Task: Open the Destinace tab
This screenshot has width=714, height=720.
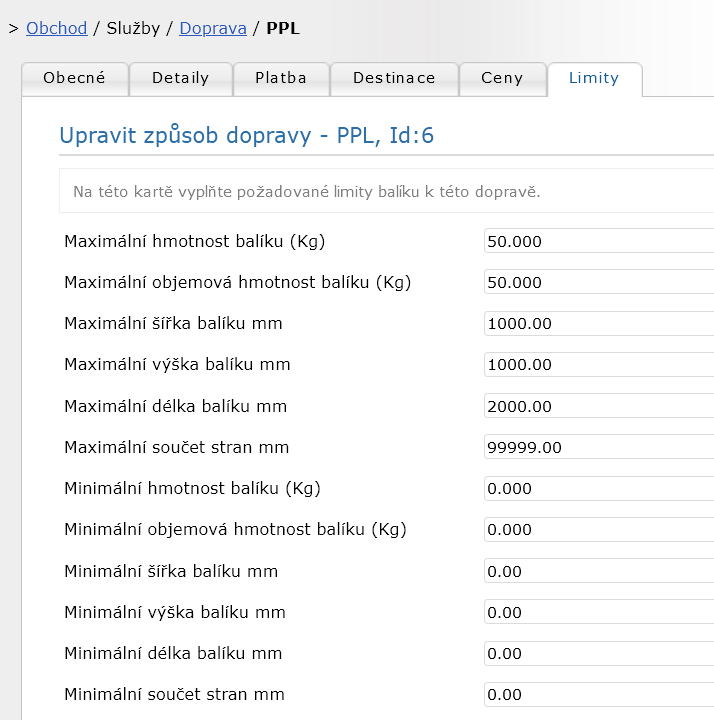Action: click(394, 79)
